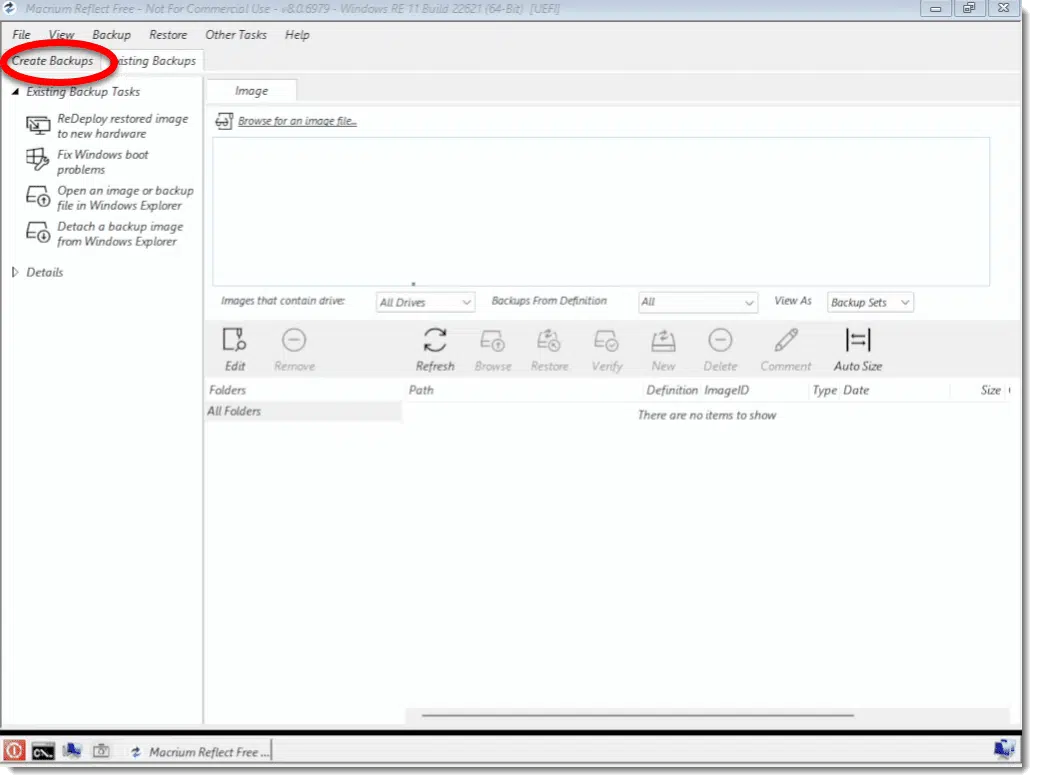Expand the Details section
This screenshot has height=782, width=1037.
click(15, 272)
